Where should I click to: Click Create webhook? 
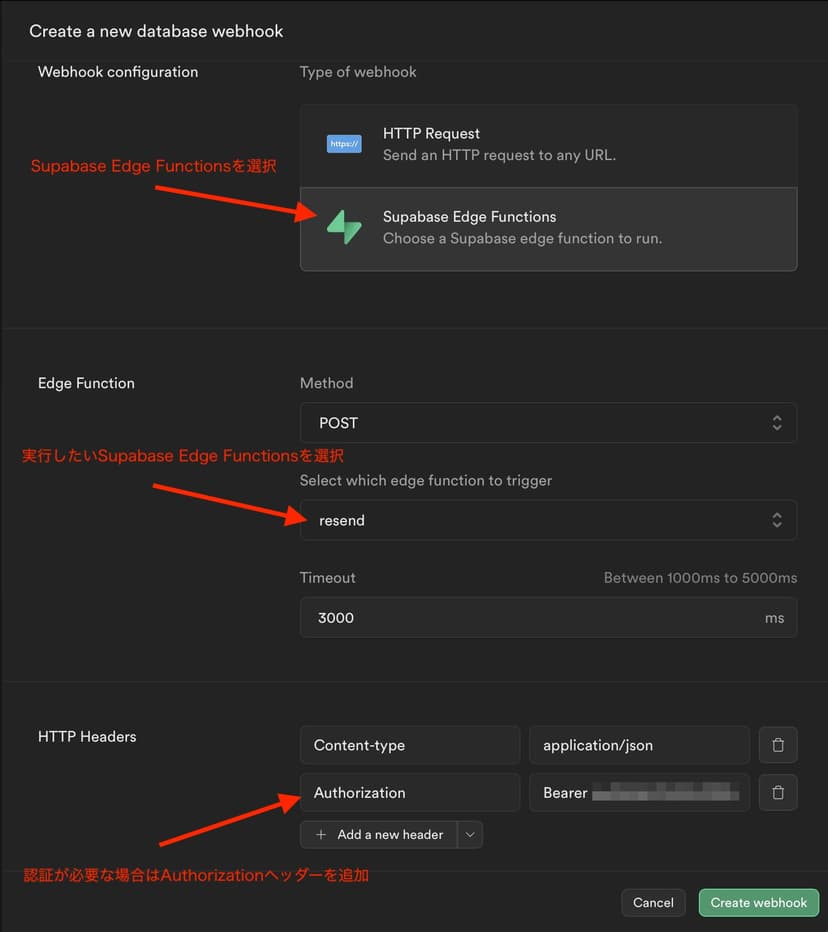(x=758, y=902)
